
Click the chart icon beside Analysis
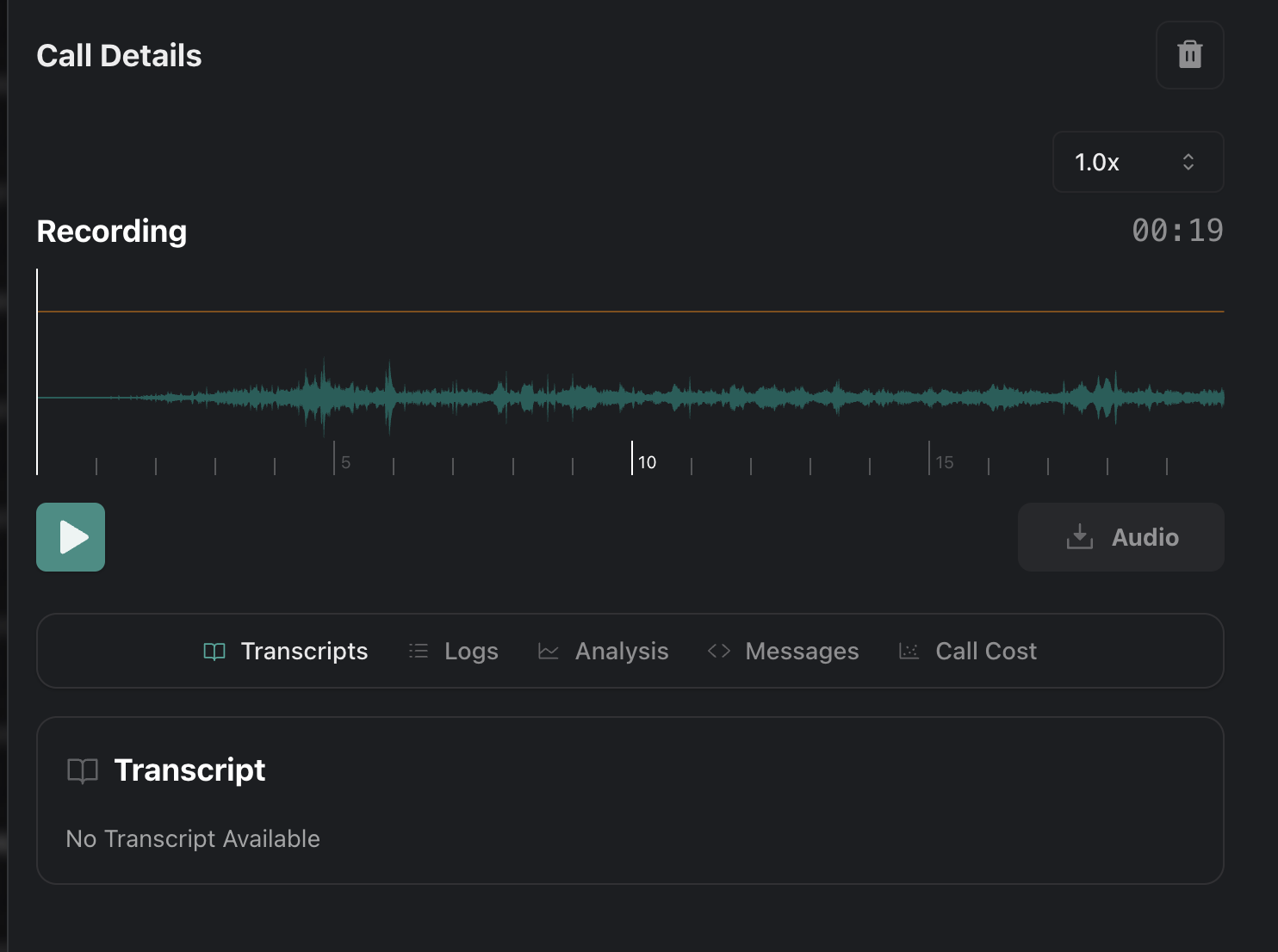549,651
